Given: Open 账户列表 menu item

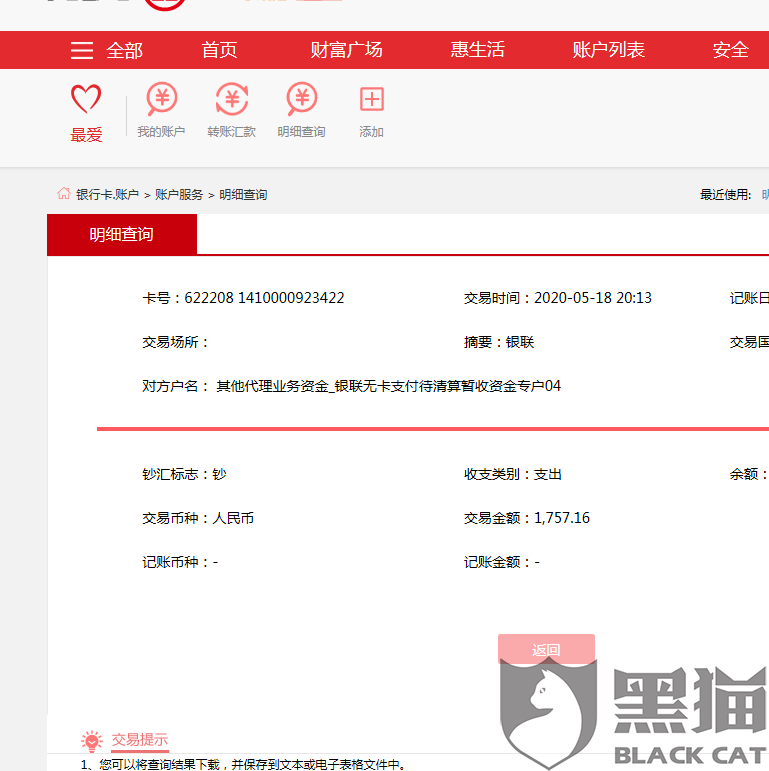Looking at the screenshot, I should 608,50.
